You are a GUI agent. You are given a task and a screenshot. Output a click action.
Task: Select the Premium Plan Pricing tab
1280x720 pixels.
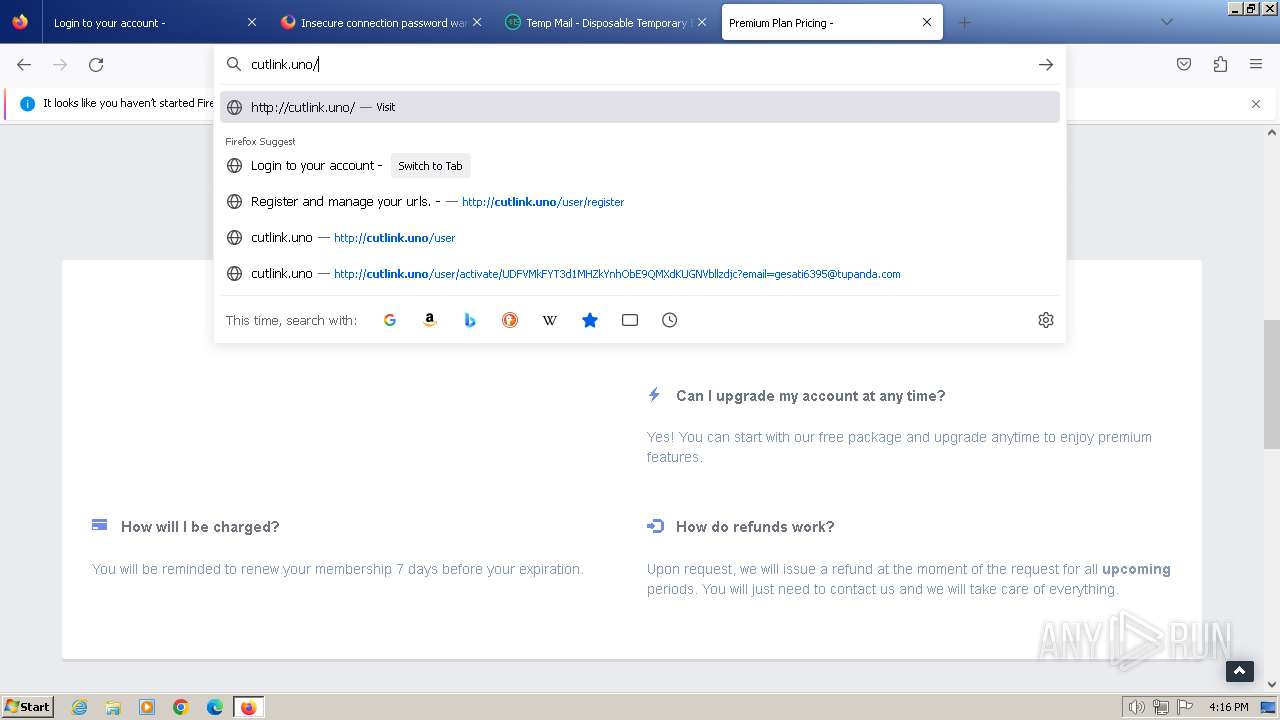point(832,22)
